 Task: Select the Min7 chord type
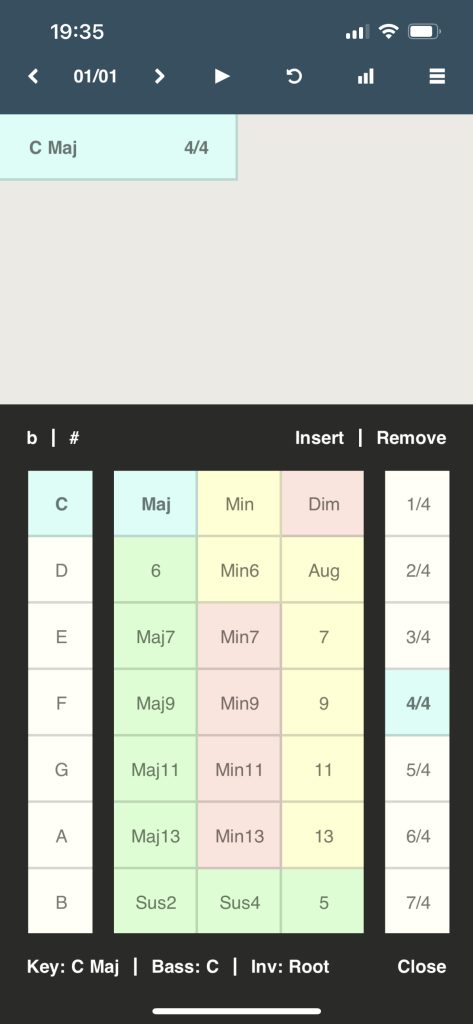pyautogui.click(x=239, y=637)
